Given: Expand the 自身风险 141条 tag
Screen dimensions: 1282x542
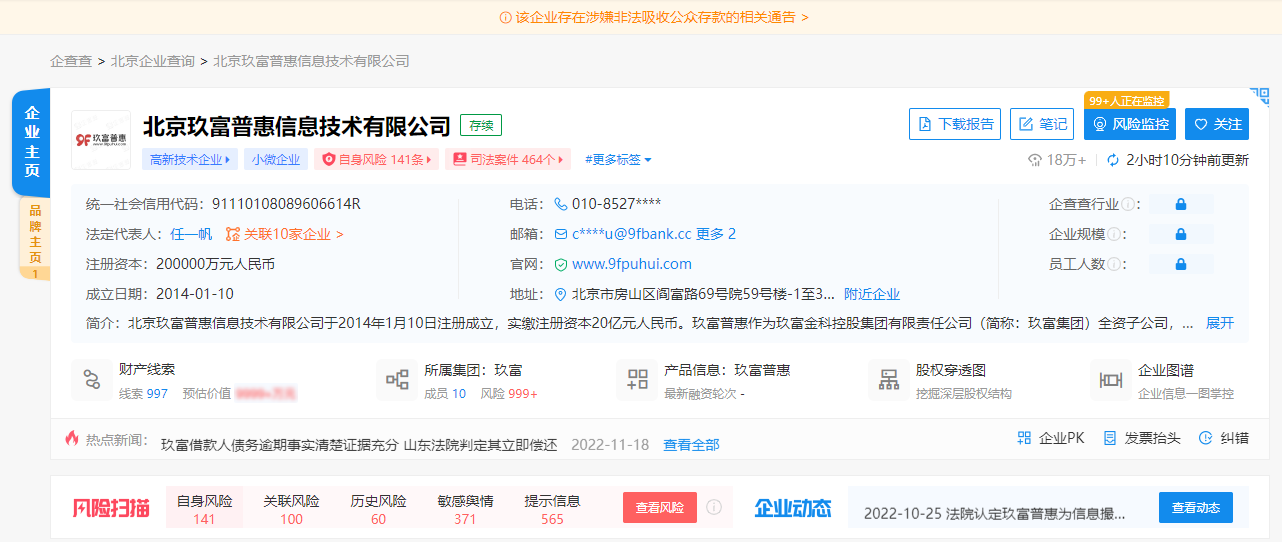Looking at the screenshot, I should point(376,159).
